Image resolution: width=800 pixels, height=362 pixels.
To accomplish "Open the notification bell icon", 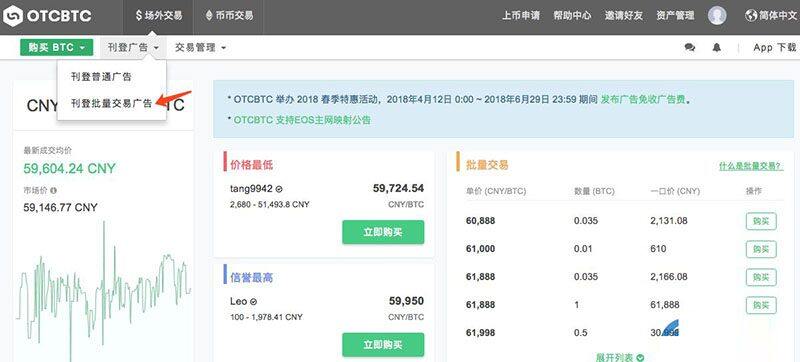I will [717, 47].
